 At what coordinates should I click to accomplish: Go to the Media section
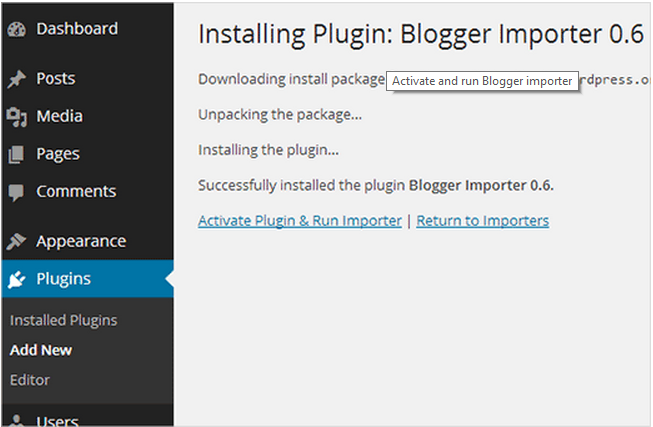pyautogui.click(x=60, y=116)
